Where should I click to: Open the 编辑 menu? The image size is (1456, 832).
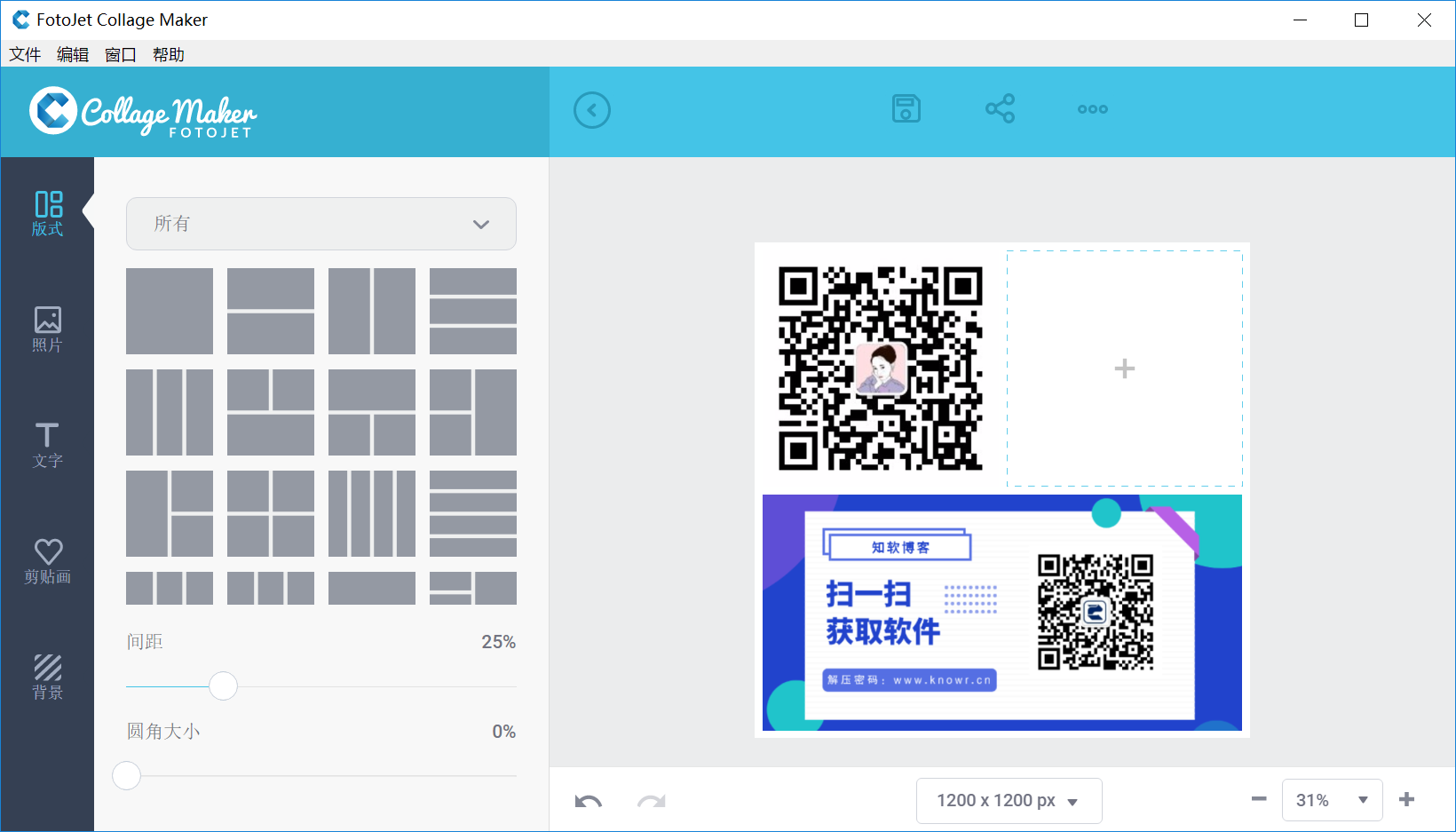pos(73,54)
